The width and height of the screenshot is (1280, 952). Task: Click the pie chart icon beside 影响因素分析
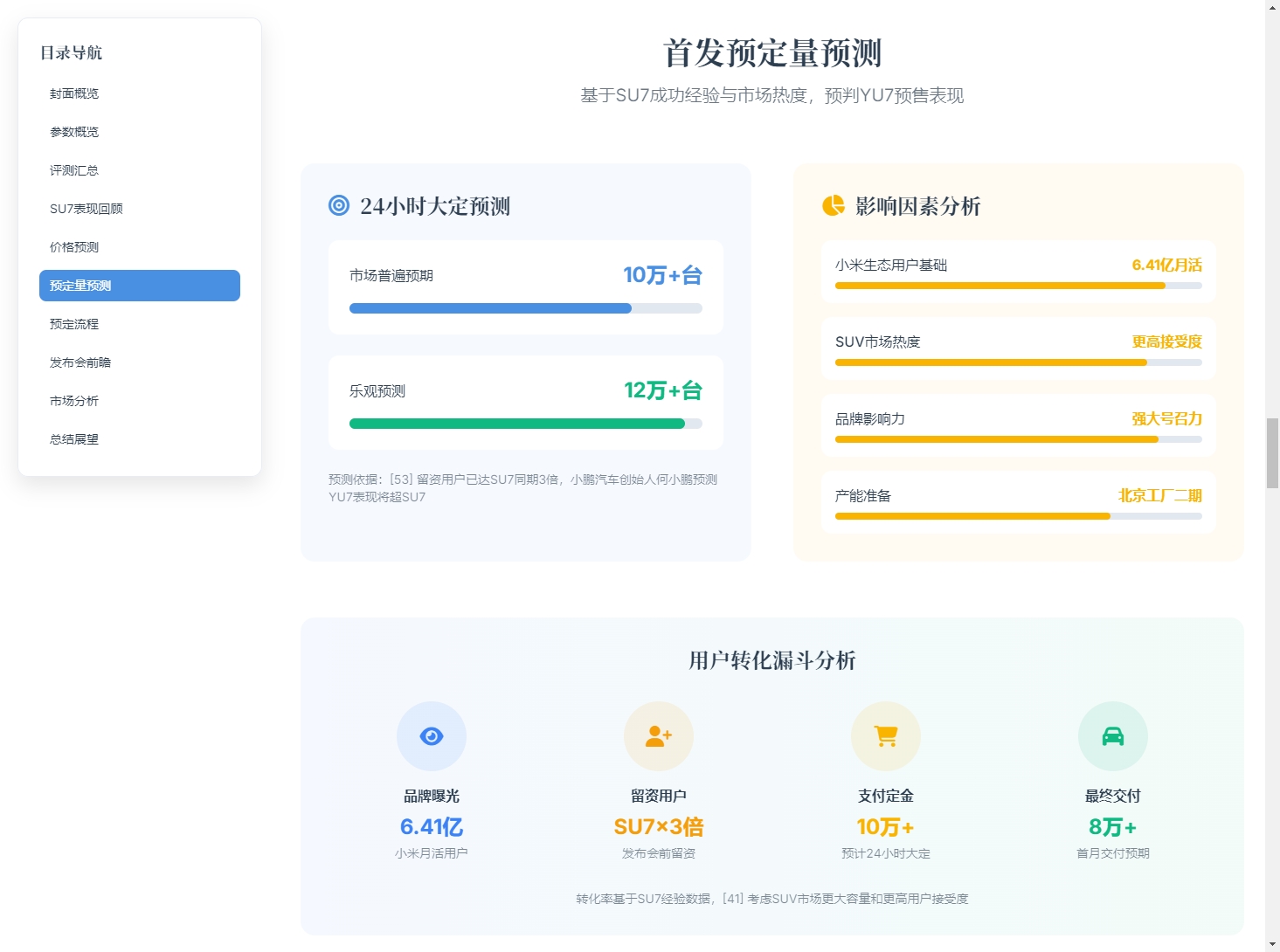click(834, 205)
